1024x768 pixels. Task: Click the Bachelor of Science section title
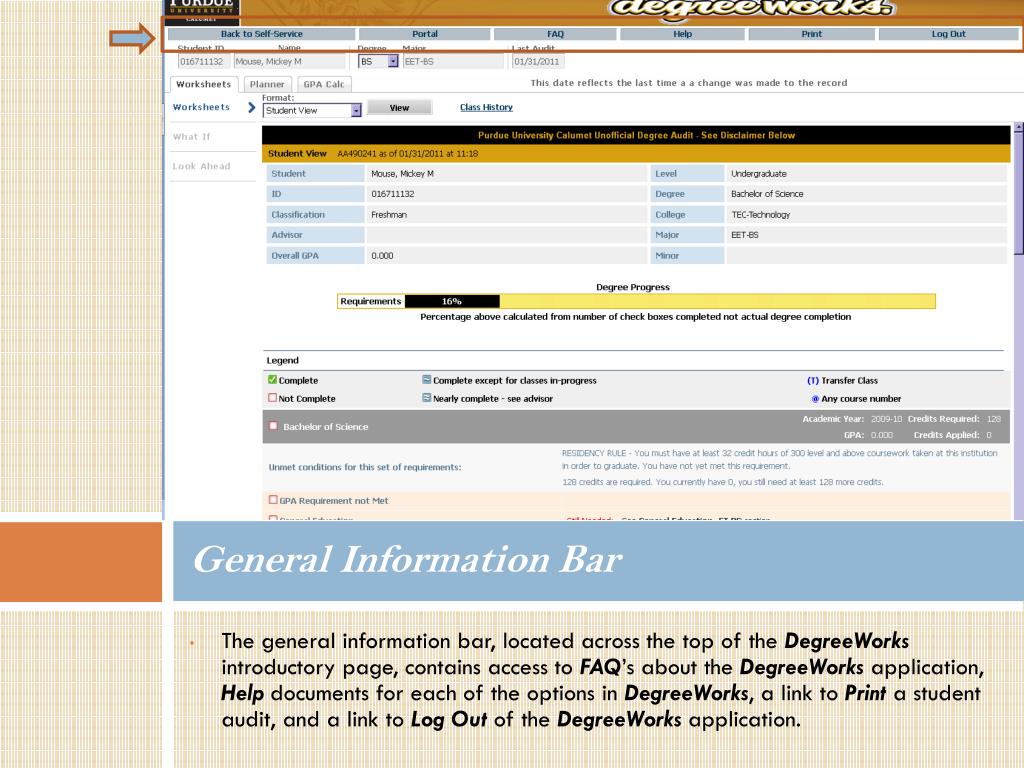[325, 426]
